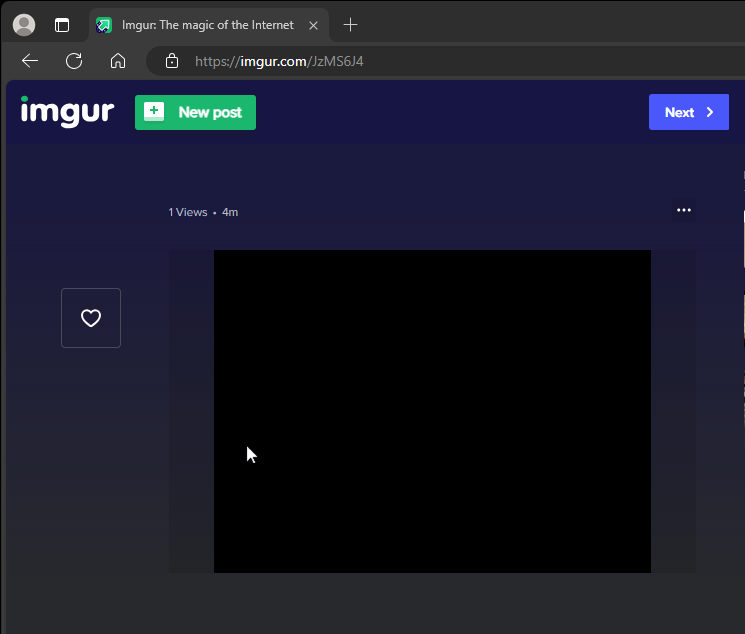Click the chevron arrow on Next button

coord(710,112)
